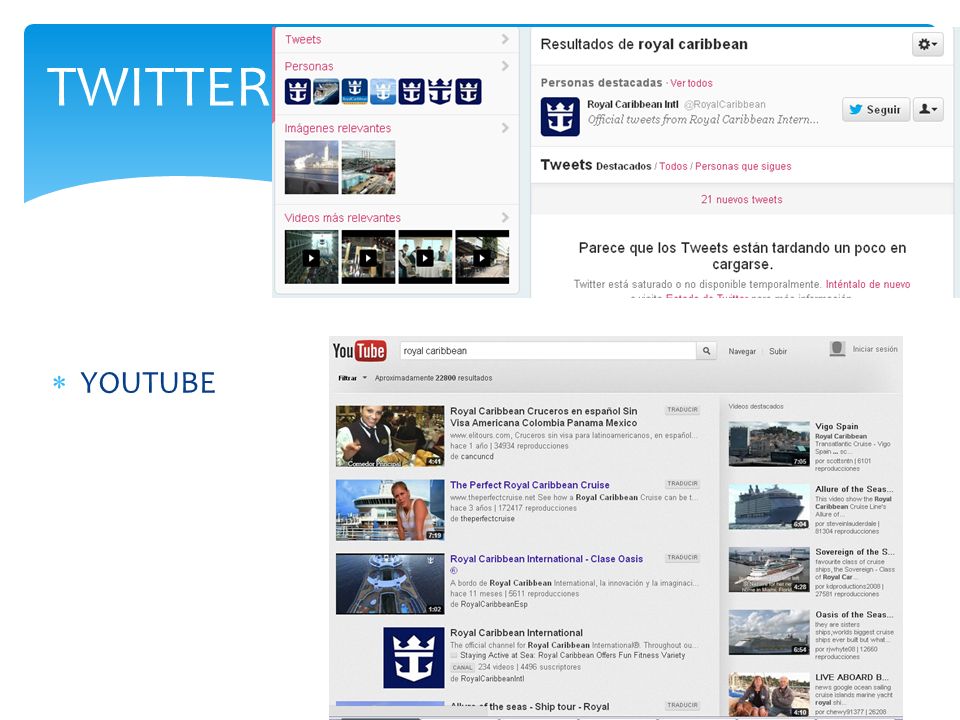Viewport: 960px width, 720px height.
Task: Switch to Personas que sigues filter
Action: [x=743, y=167]
